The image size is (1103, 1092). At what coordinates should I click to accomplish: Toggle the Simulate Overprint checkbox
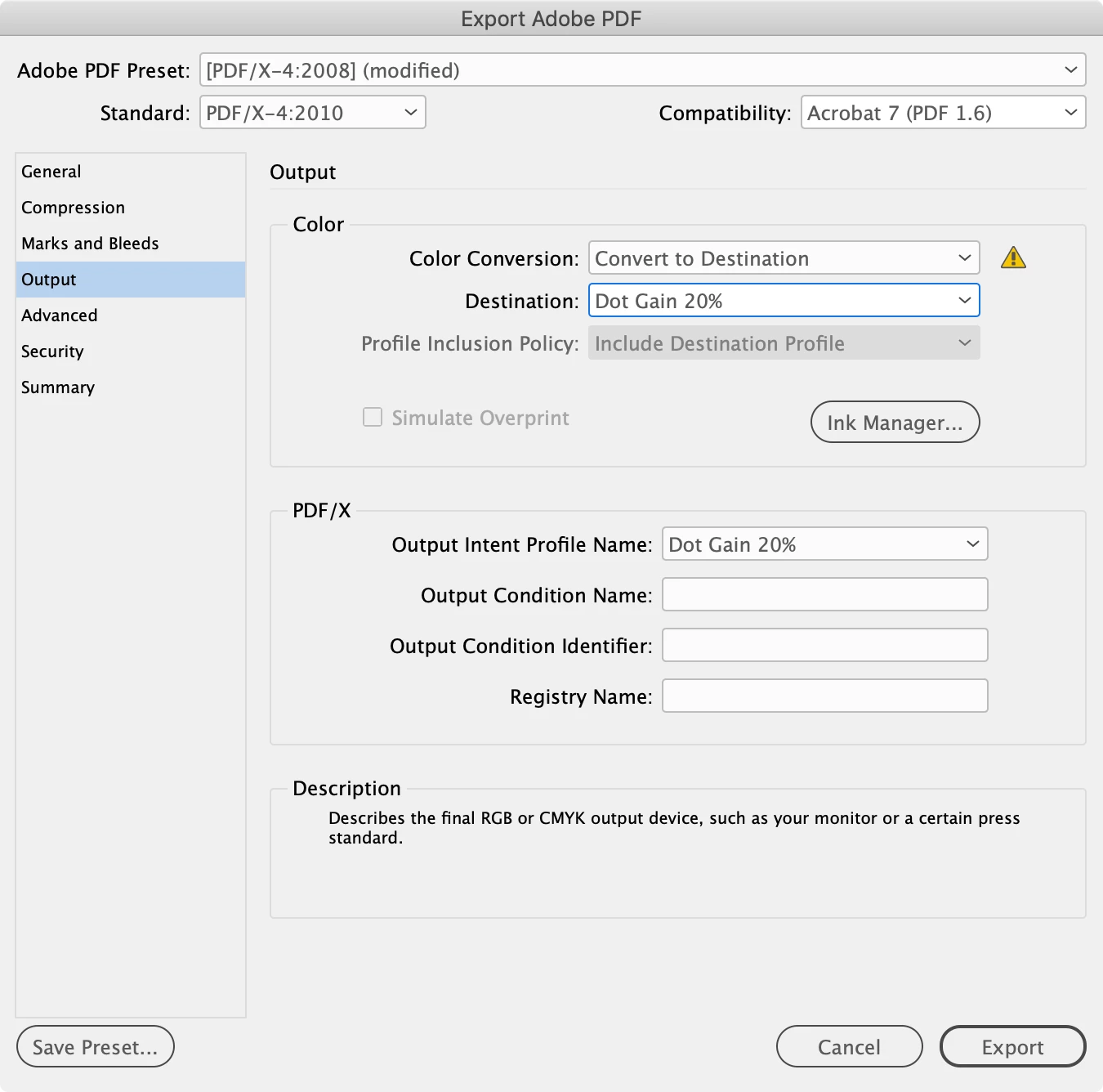click(x=373, y=418)
